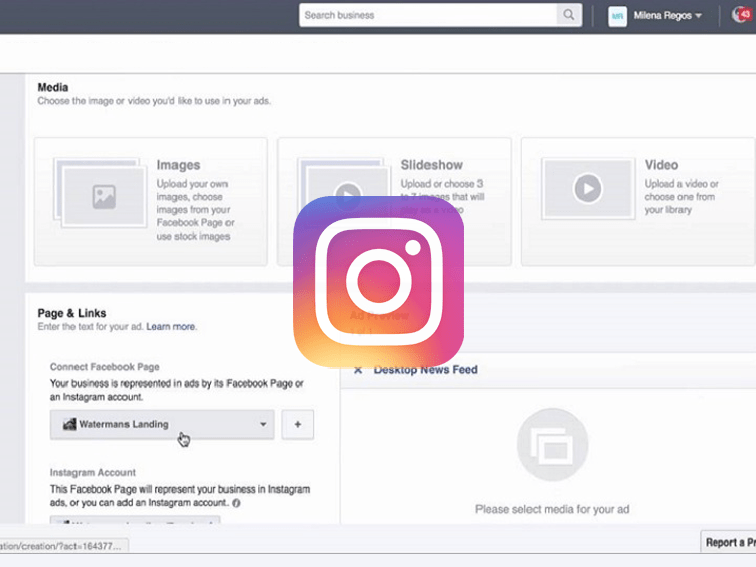Choose the Slideshow media option
This screenshot has height=567, width=756.
click(x=394, y=202)
